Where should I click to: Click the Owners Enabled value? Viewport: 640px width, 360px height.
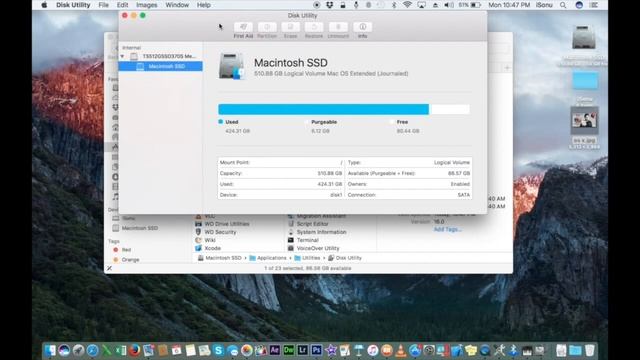coord(460,184)
